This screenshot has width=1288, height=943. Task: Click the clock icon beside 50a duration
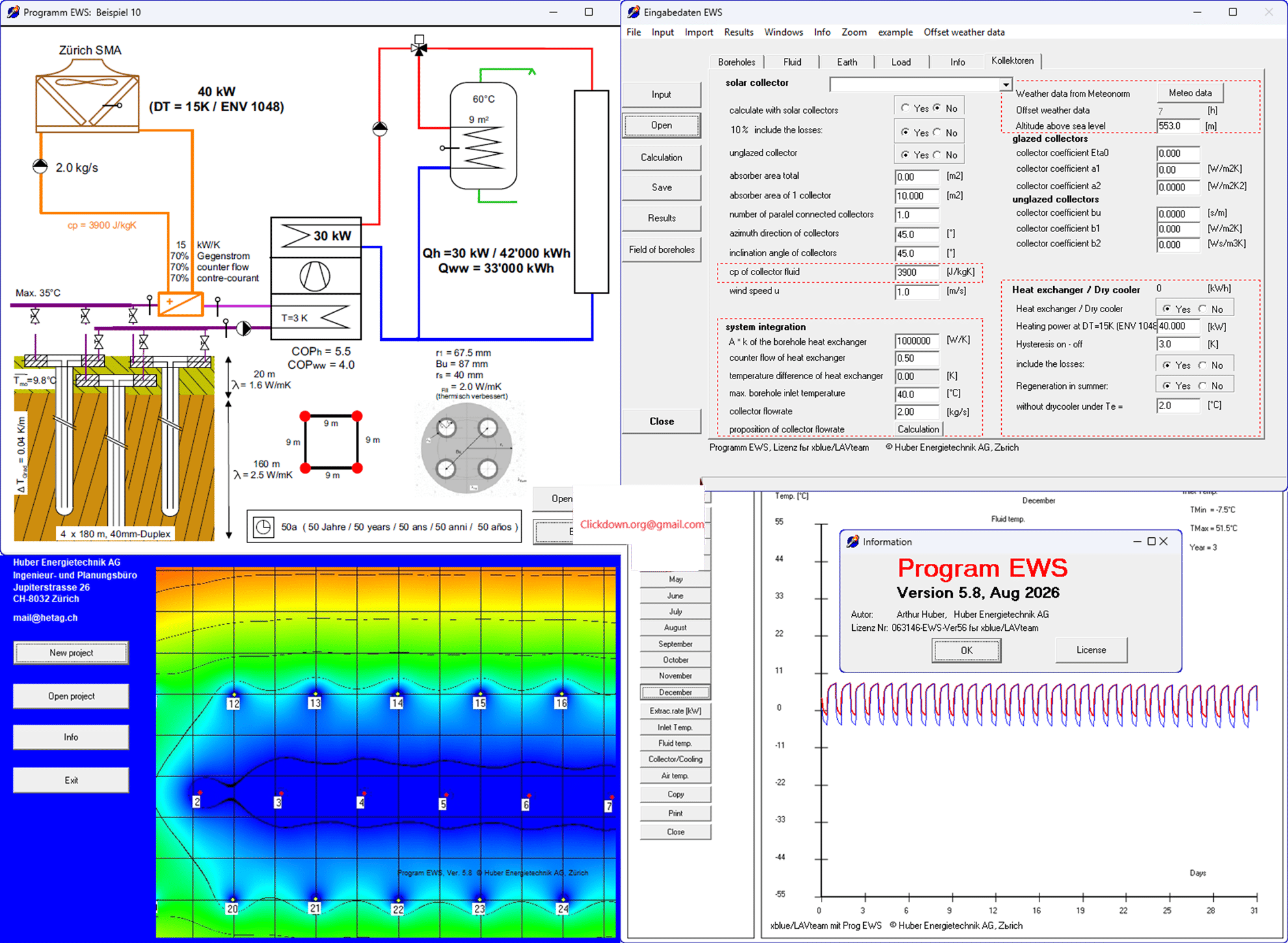pos(263,527)
